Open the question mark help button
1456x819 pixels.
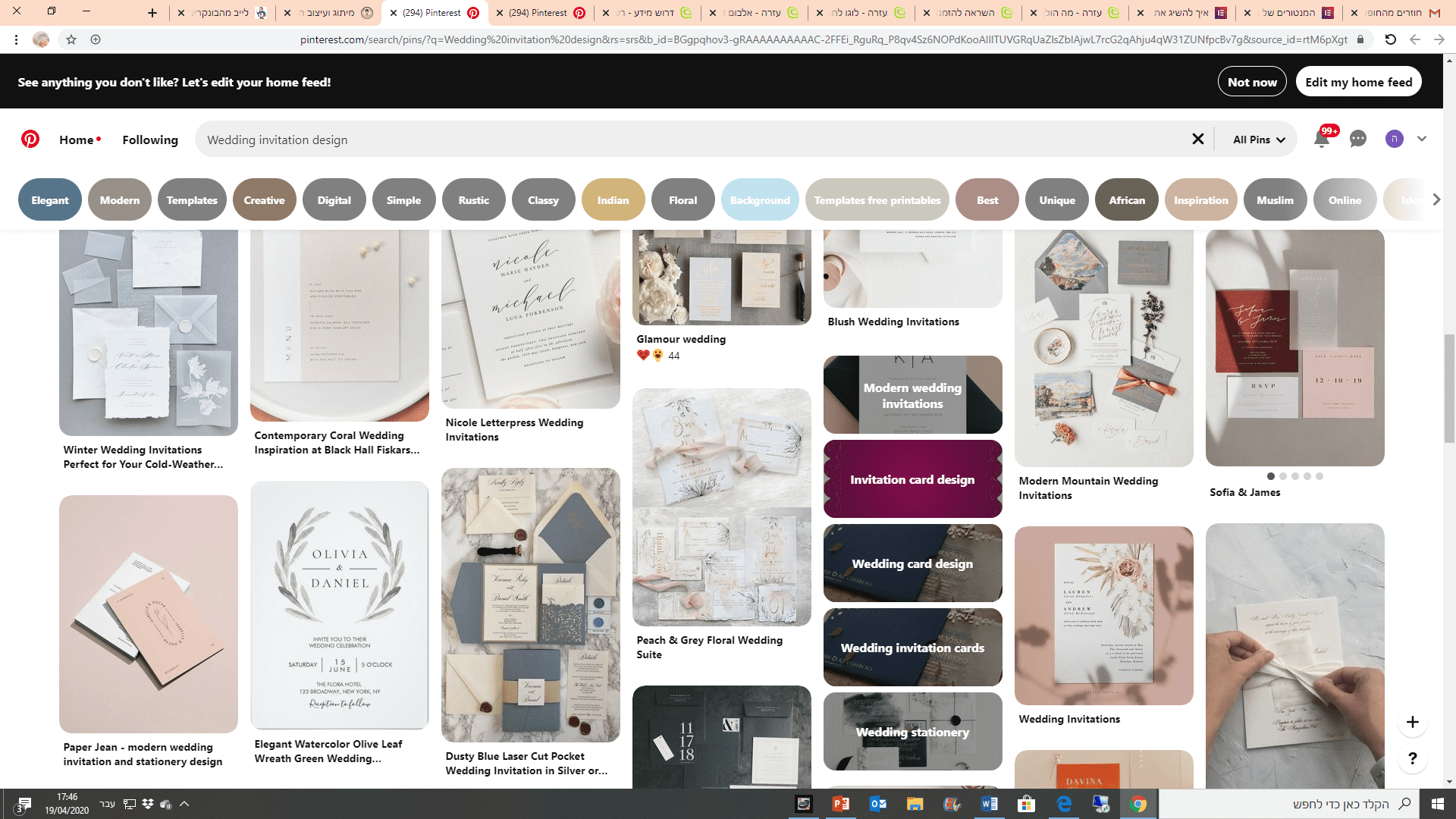[1412, 758]
